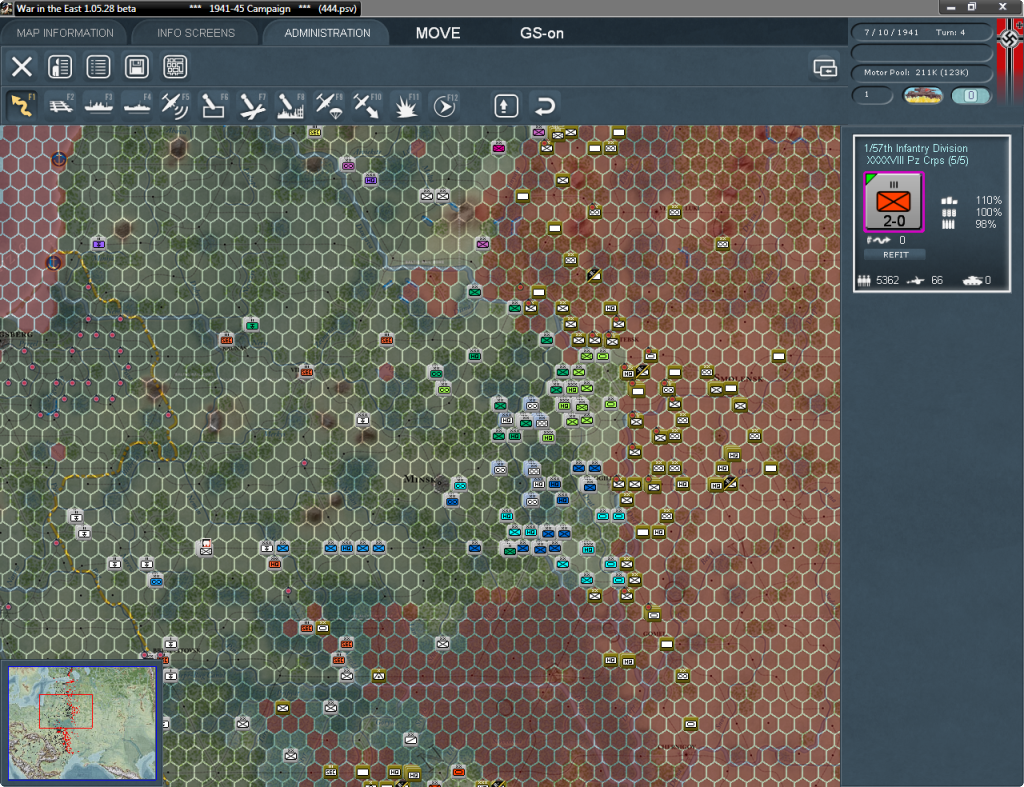
Task: Open the list preferences icon
Action: click(x=98, y=67)
